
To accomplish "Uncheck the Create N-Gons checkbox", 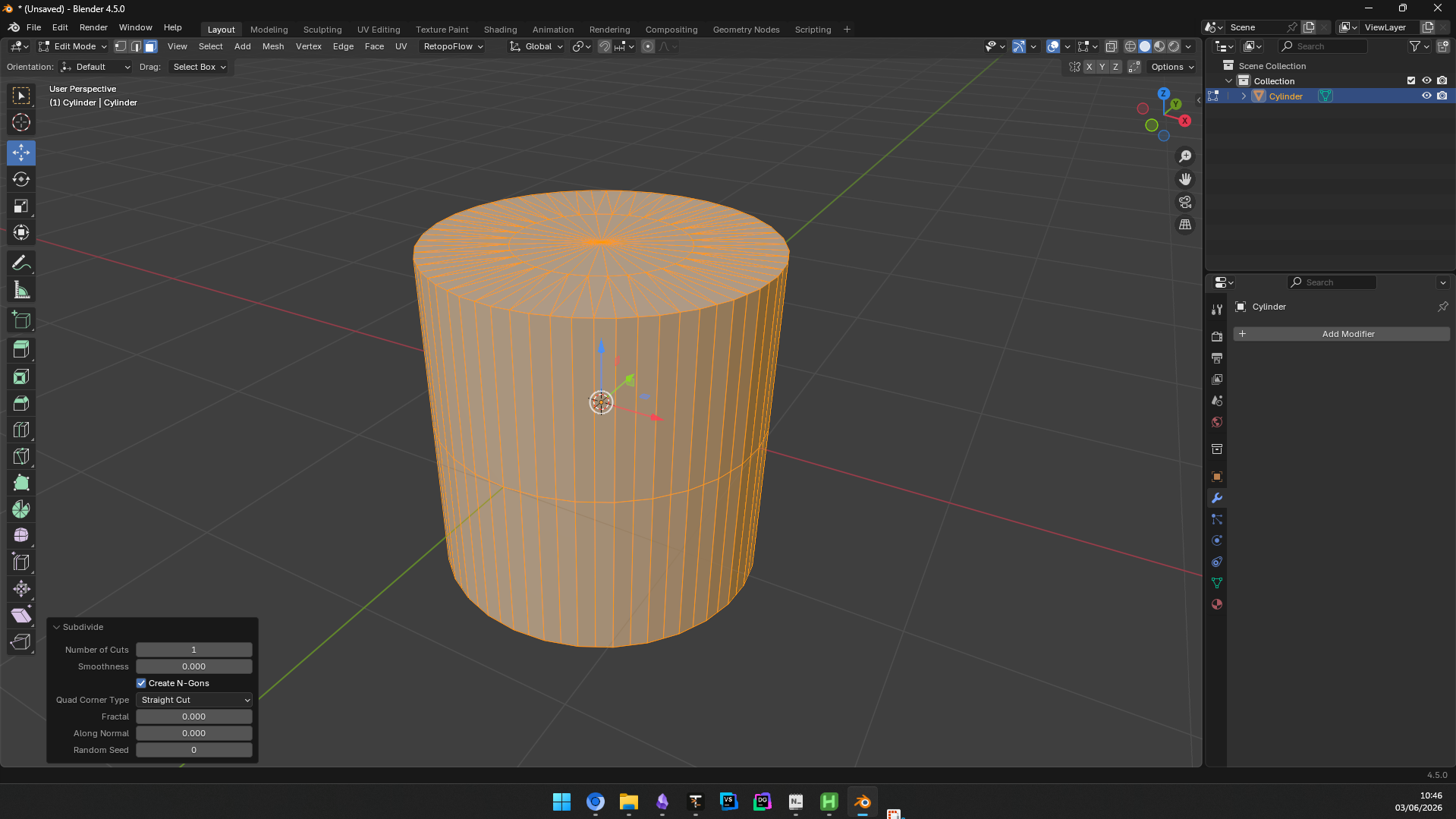I will (141, 683).
